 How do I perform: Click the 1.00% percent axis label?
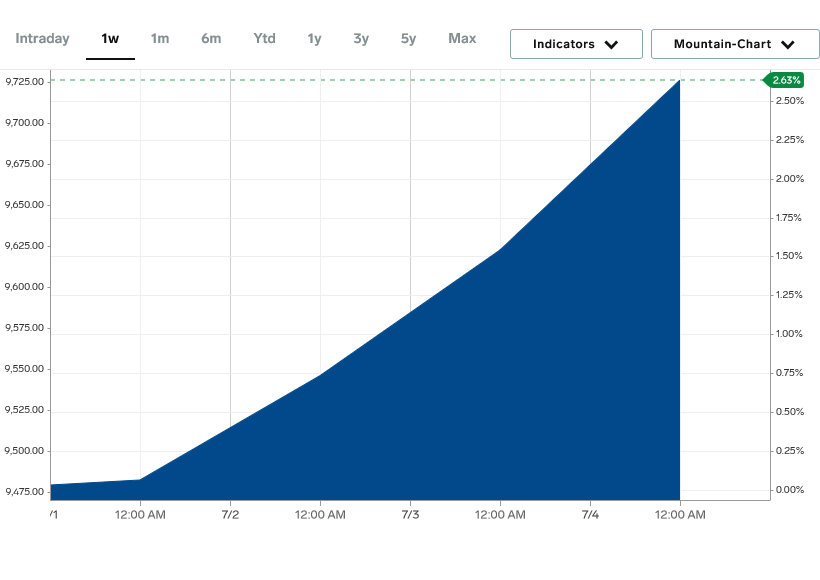(790, 334)
